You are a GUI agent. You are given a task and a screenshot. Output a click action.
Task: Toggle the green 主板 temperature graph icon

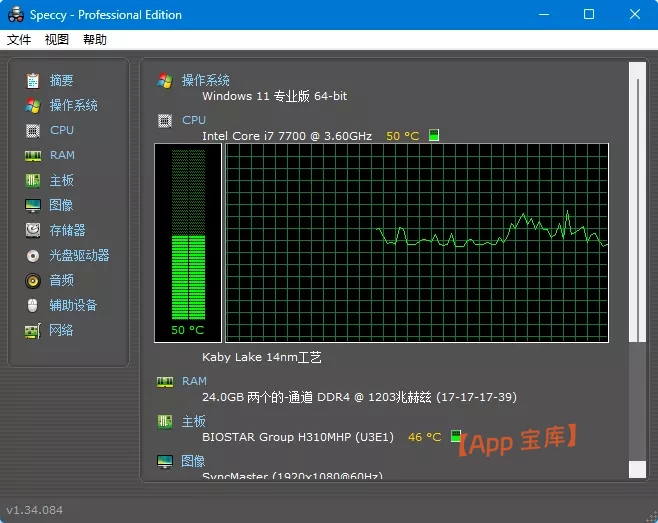(x=456, y=436)
